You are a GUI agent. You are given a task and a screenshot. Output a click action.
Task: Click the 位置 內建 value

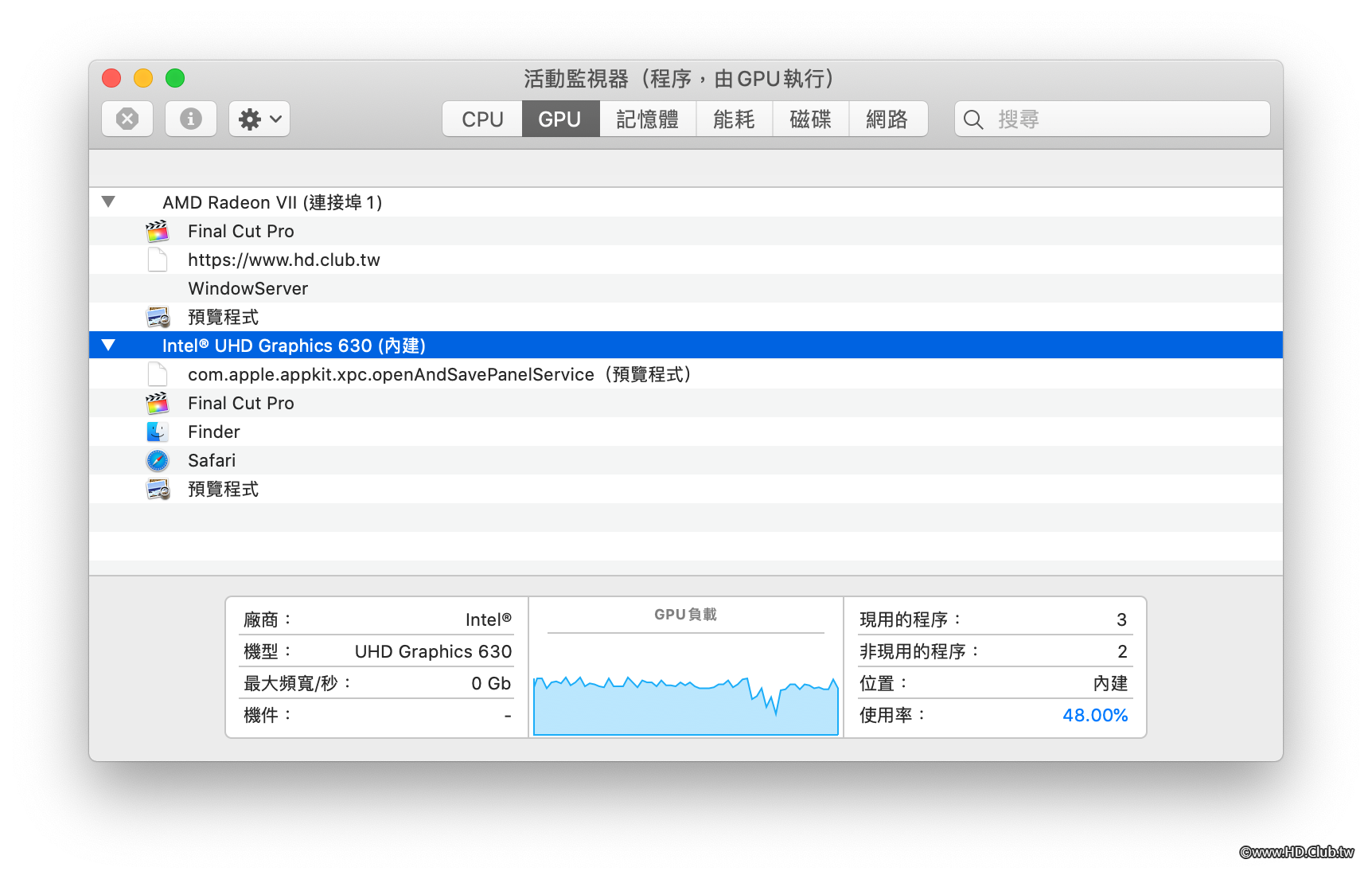[x=1110, y=683]
